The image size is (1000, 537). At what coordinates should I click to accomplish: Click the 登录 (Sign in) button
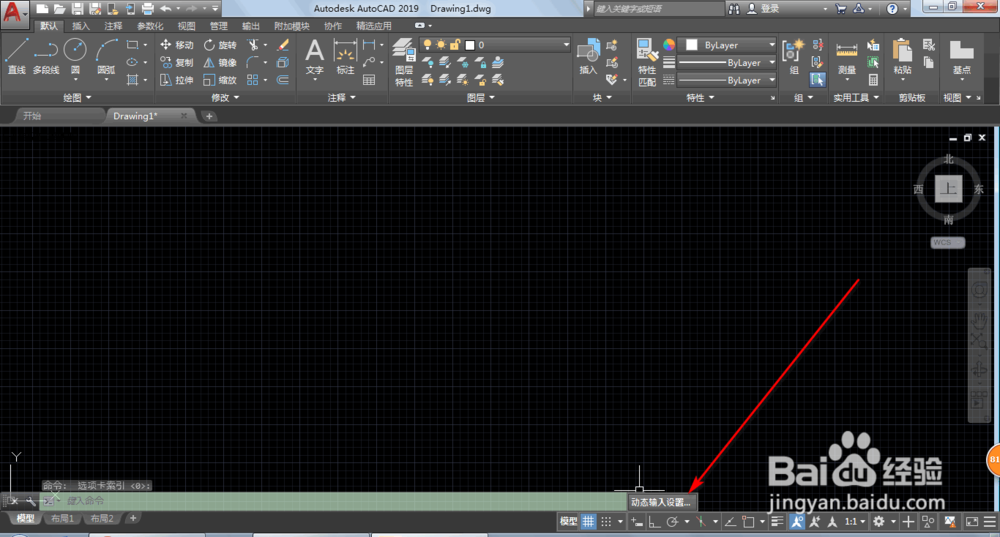(763, 9)
